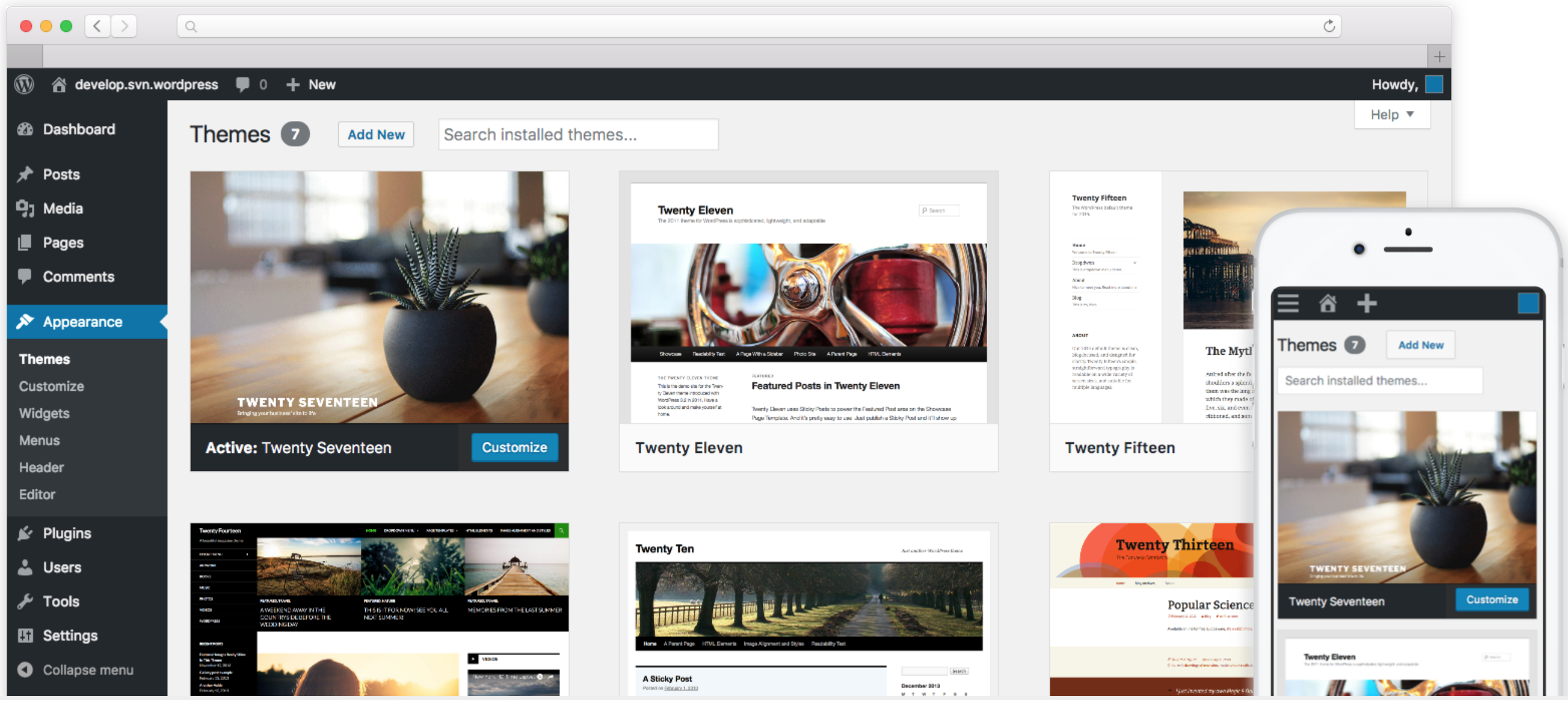The width and height of the screenshot is (1568, 707).
Task: Click the Howdy greeting text
Action: (1394, 85)
